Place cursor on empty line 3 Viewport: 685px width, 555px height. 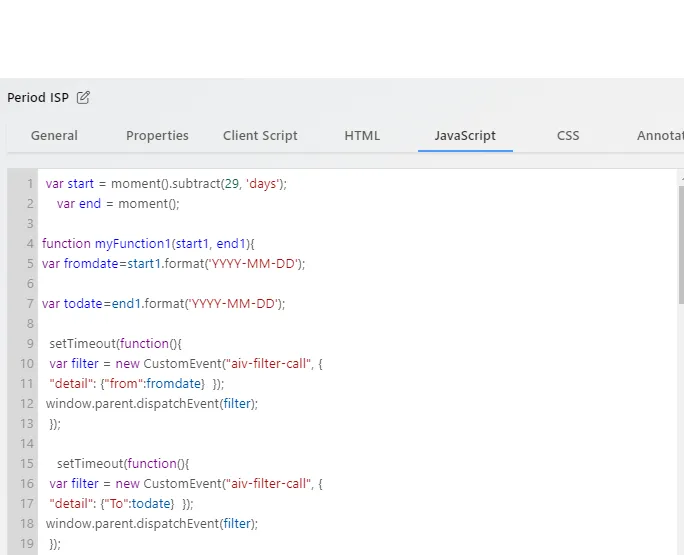point(349,224)
